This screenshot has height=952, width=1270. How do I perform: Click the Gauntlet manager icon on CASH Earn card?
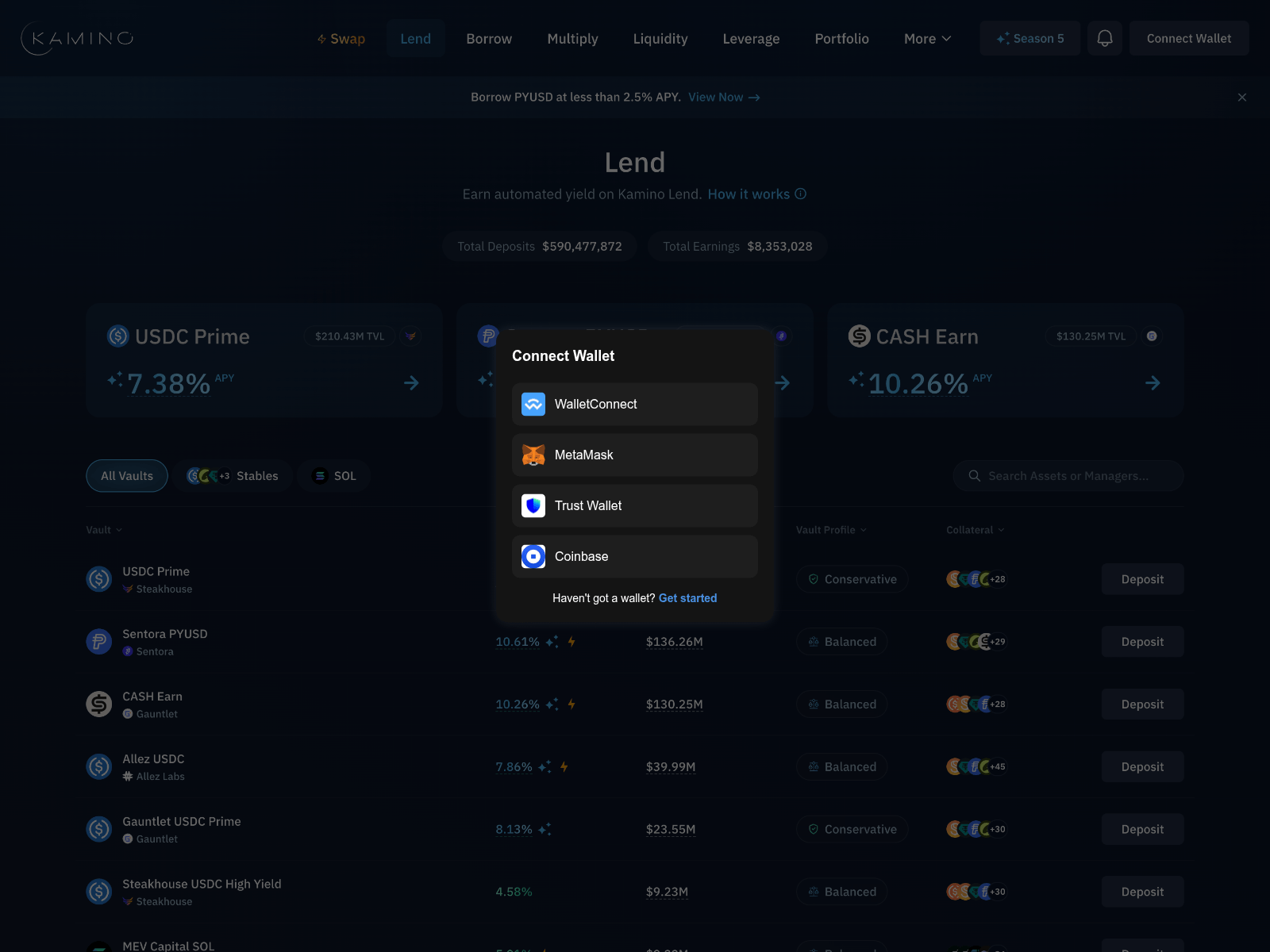click(x=1152, y=336)
